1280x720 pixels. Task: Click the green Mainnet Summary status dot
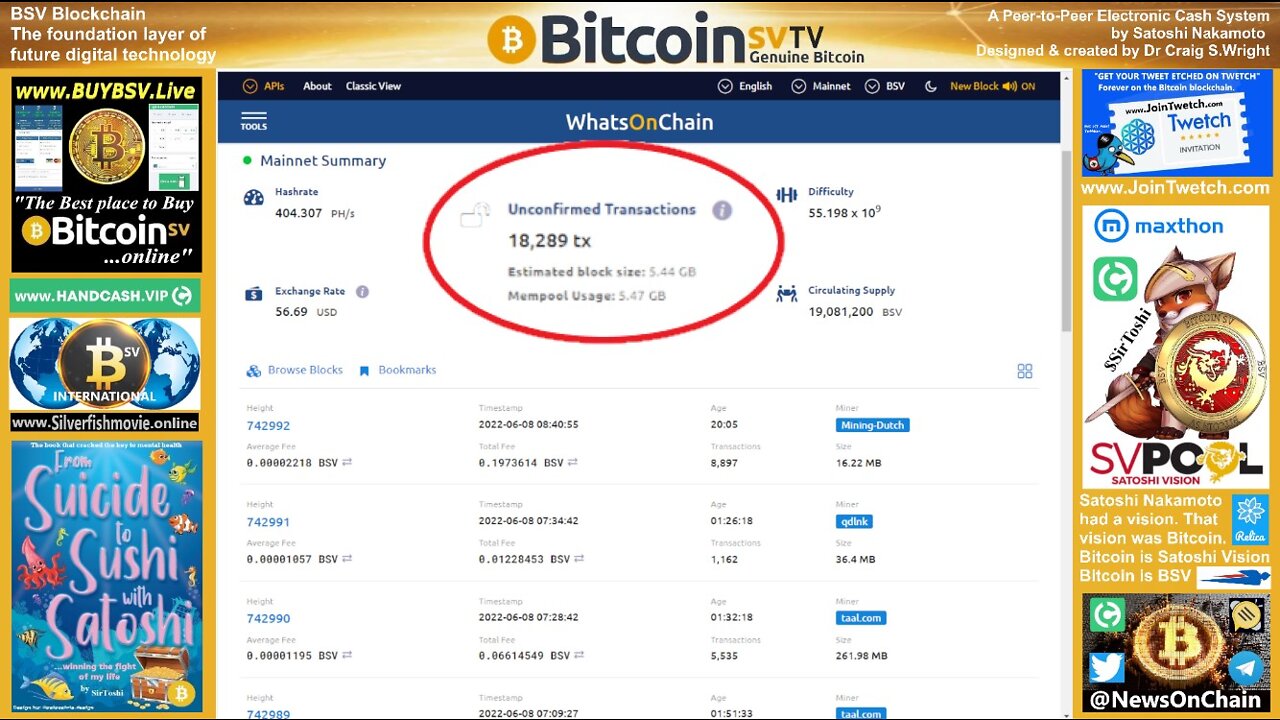(247, 160)
